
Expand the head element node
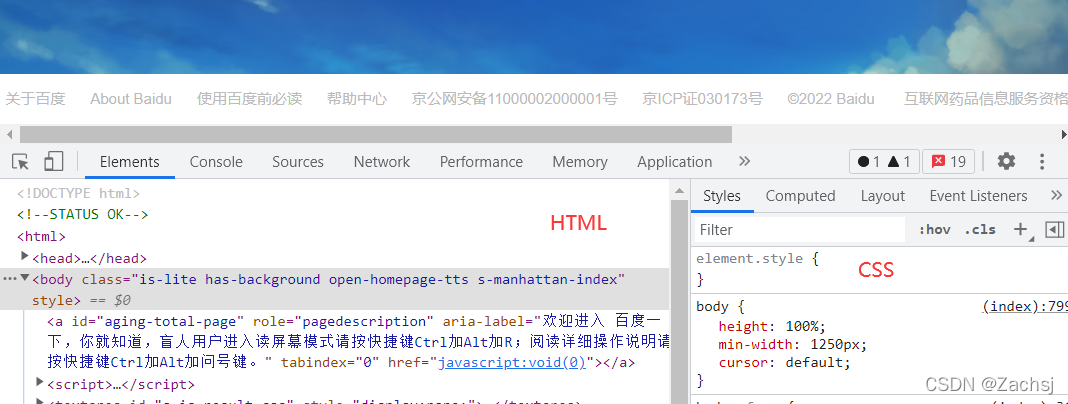coord(25,257)
